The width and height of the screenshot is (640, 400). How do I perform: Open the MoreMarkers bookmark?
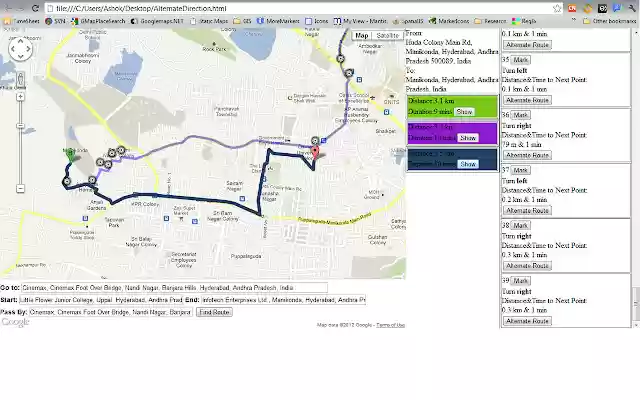(278, 21)
